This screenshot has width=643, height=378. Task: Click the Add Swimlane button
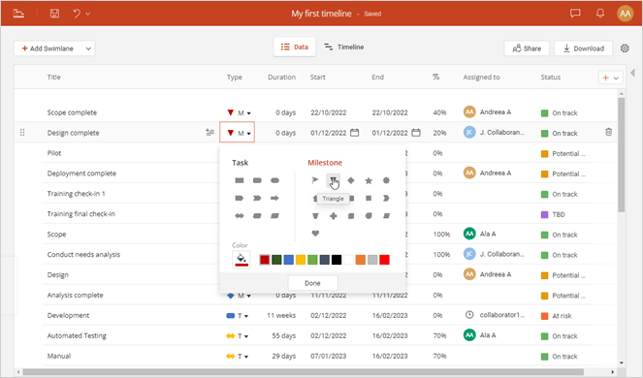click(x=48, y=48)
